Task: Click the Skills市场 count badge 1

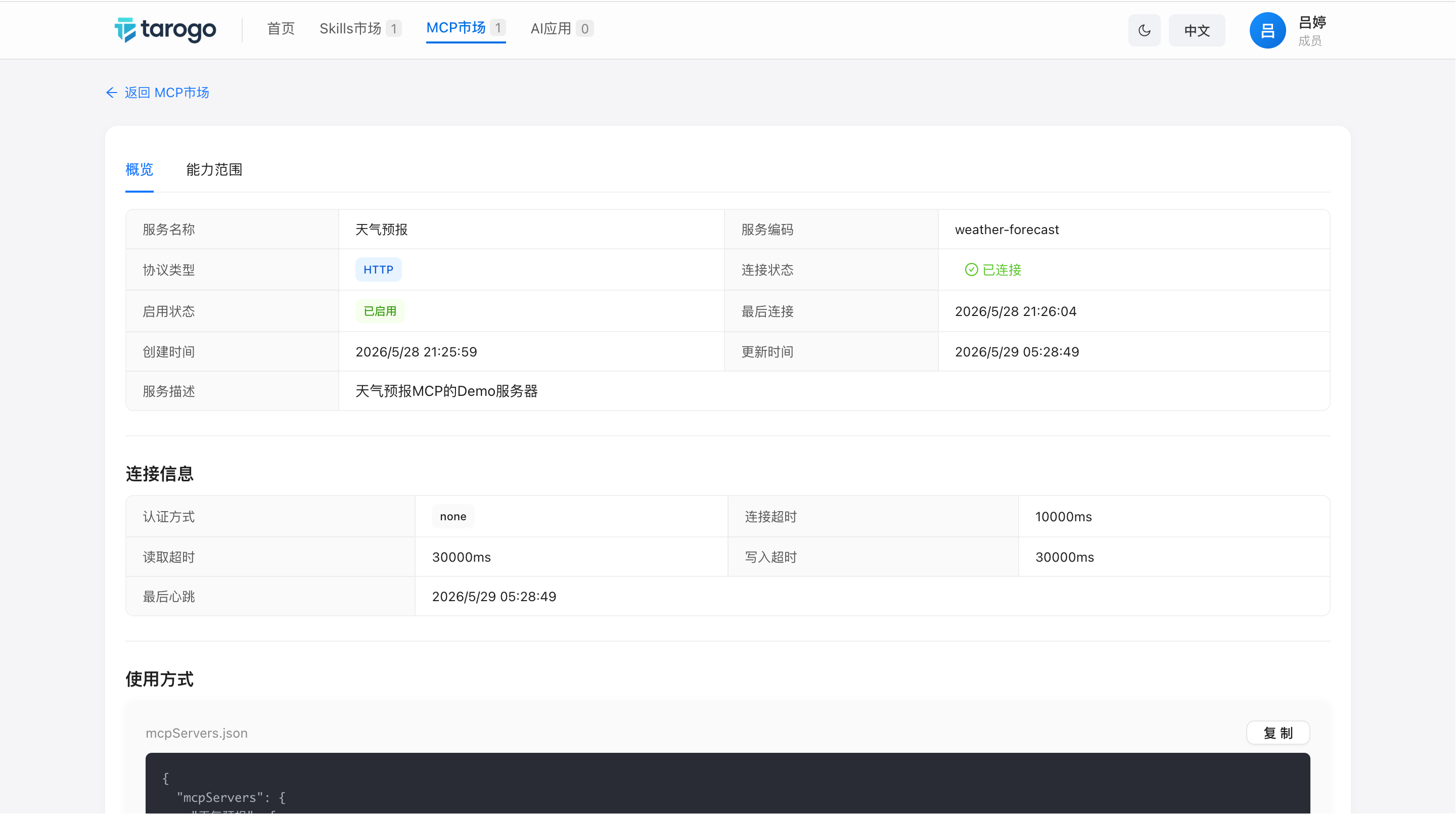Action: 393,28
